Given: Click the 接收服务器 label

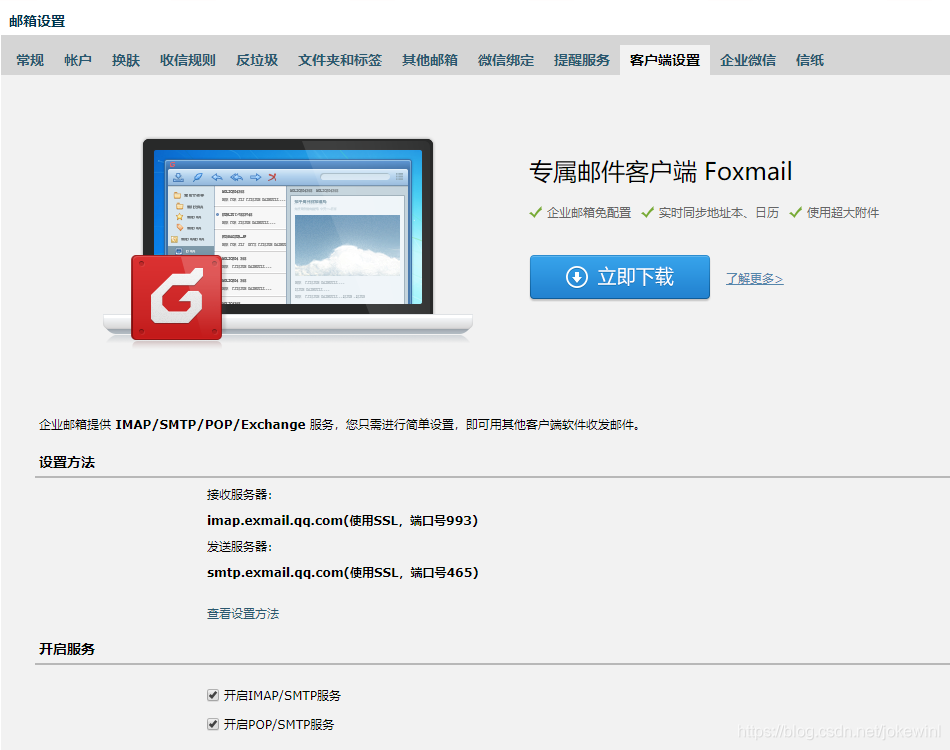Looking at the screenshot, I should [x=239, y=495].
